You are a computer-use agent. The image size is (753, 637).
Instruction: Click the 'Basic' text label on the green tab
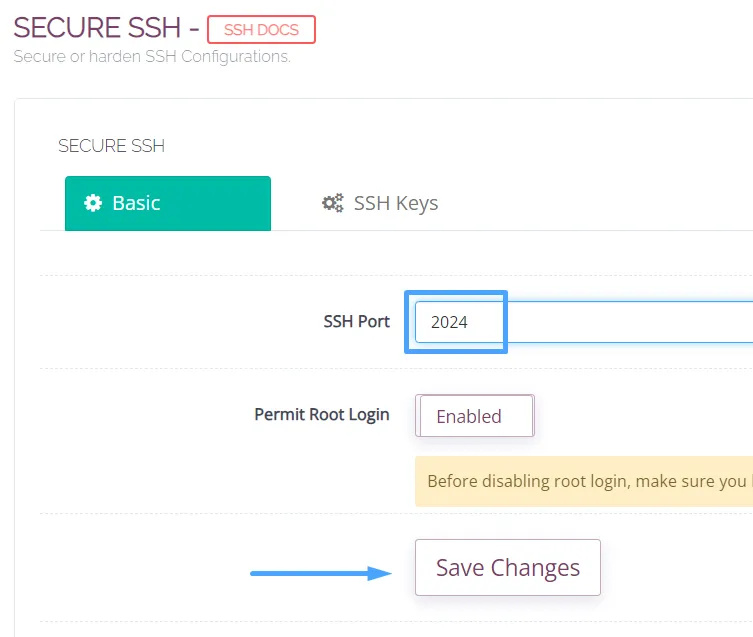coord(136,203)
